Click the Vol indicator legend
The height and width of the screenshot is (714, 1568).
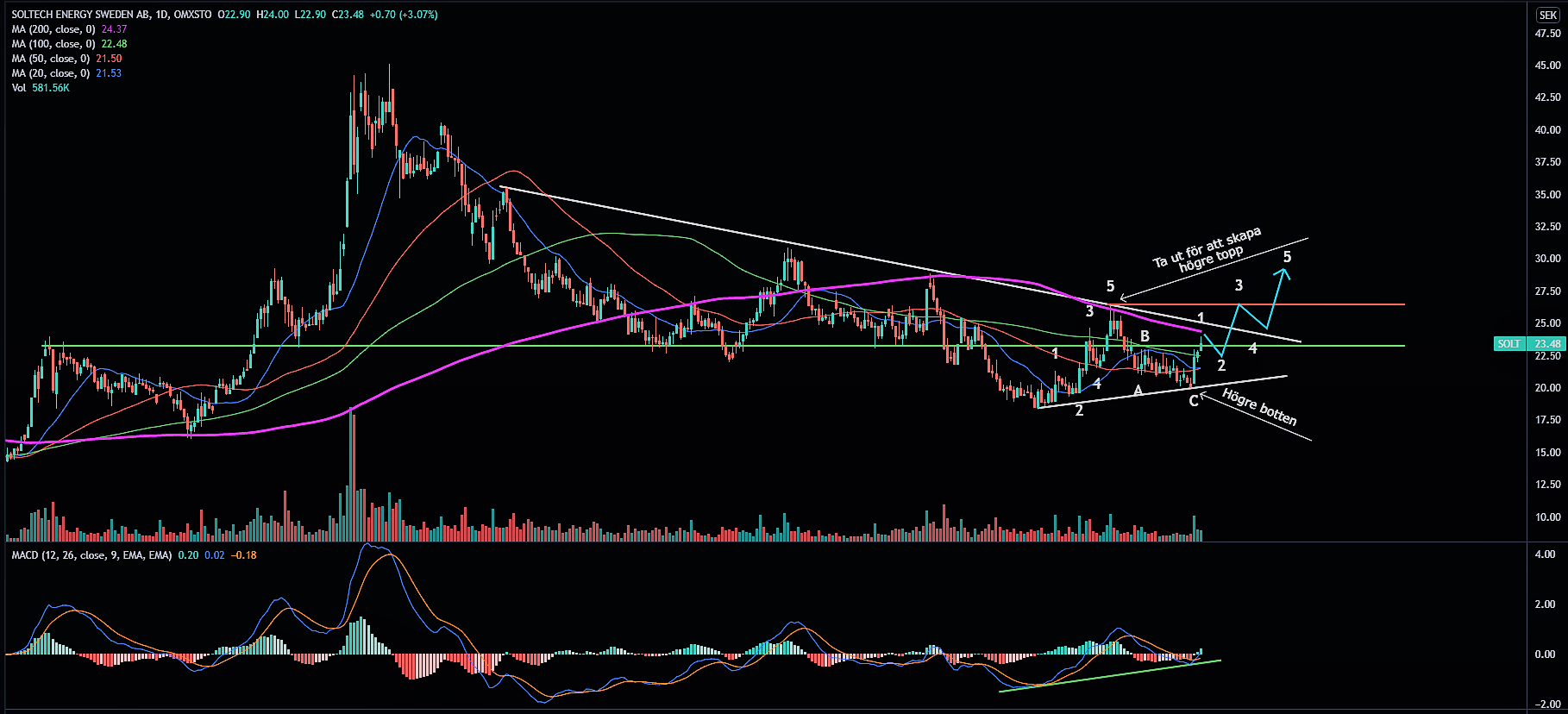(19, 88)
